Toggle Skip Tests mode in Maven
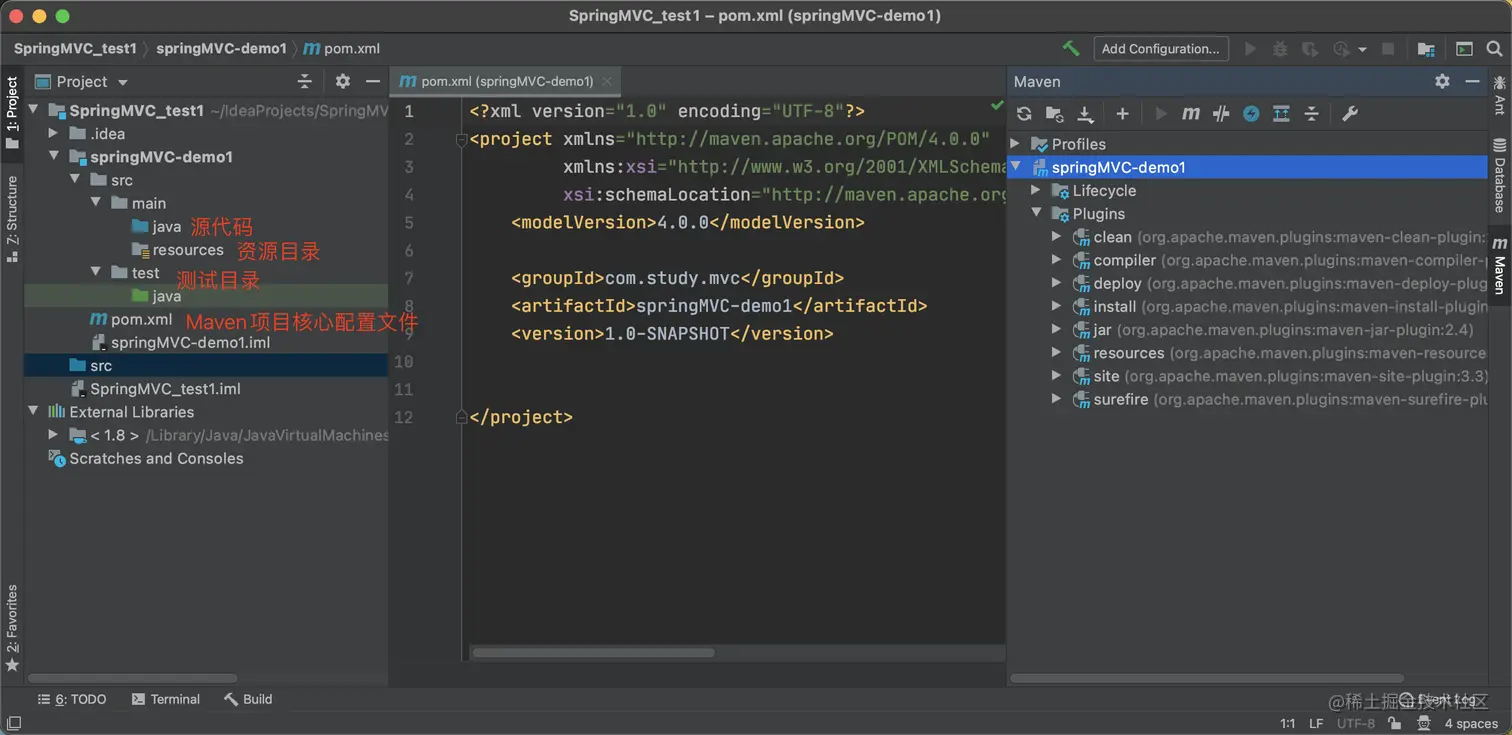Screen dimensions: 1512x735 tap(1251, 114)
